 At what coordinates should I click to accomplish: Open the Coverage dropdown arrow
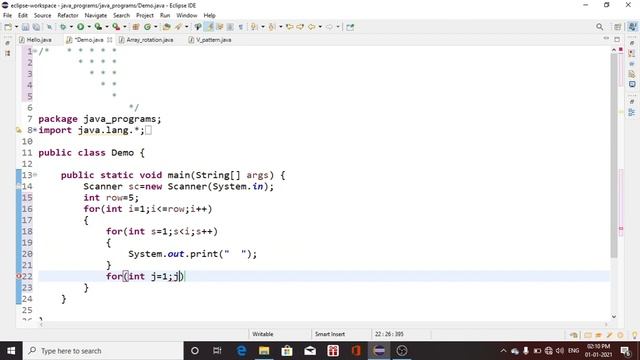[107, 27]
